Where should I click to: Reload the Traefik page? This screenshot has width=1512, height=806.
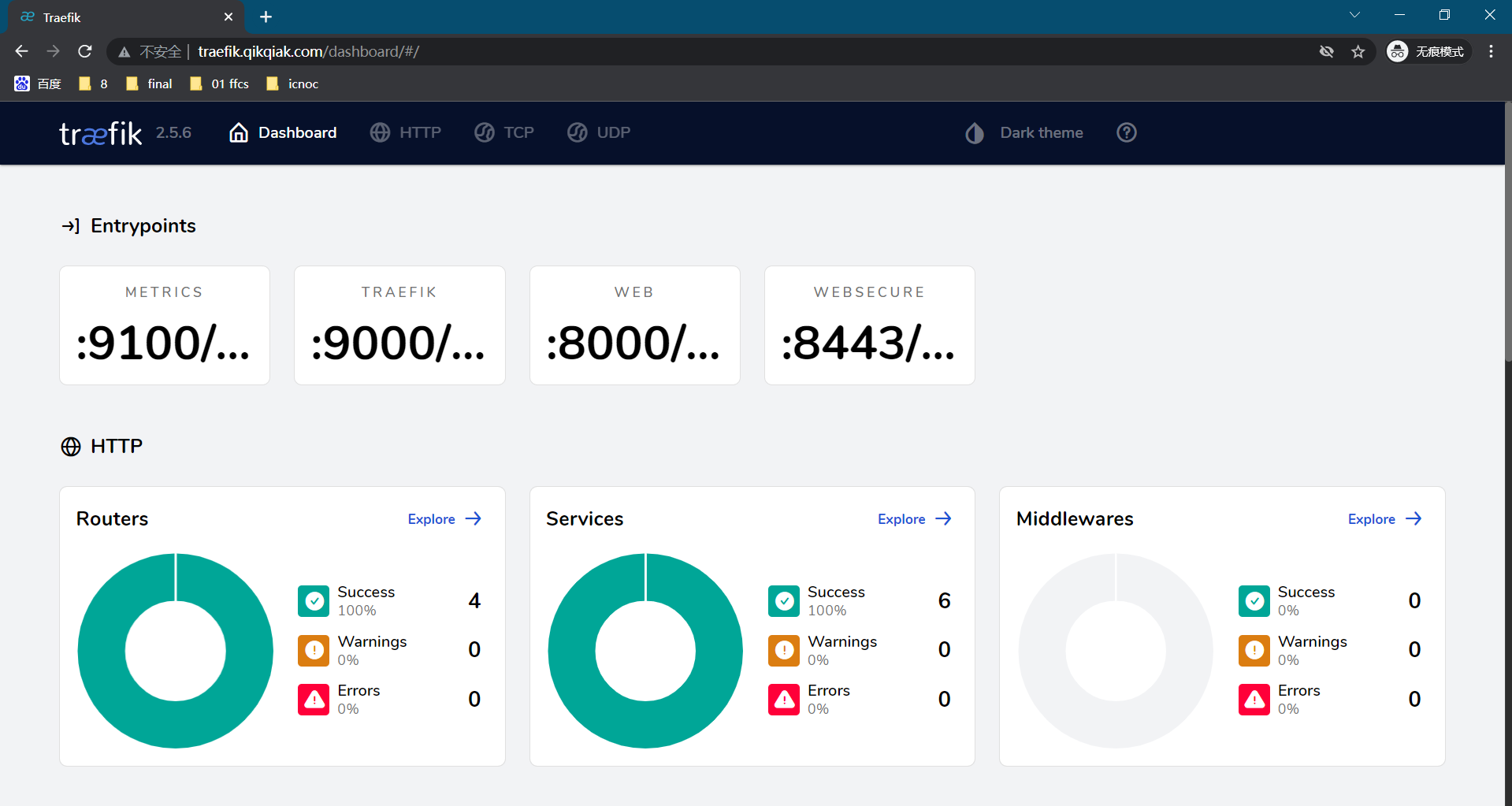(x=85, y=51)
